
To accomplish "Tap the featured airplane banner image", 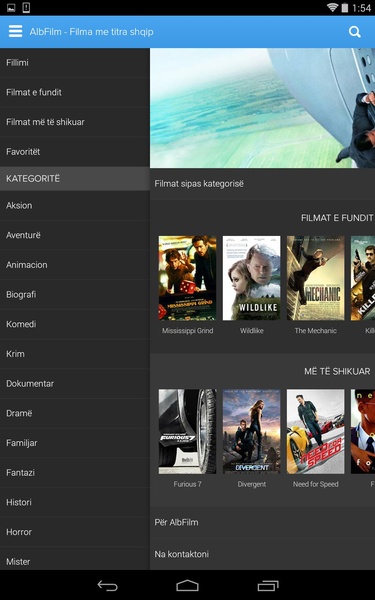I will click(x=262, y=108).
